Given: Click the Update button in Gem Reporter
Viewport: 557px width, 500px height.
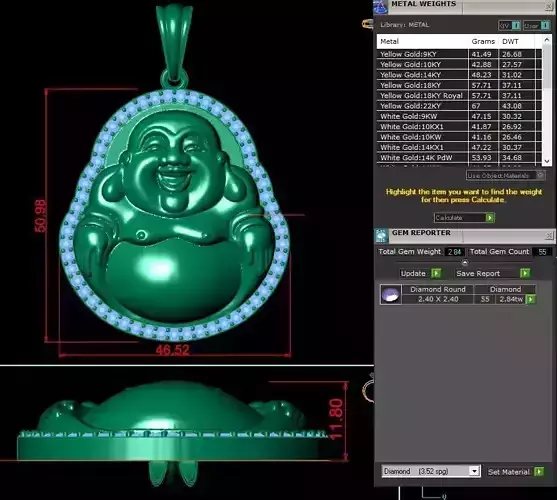Looking at the screenshot, I should (x=420, y=273).
